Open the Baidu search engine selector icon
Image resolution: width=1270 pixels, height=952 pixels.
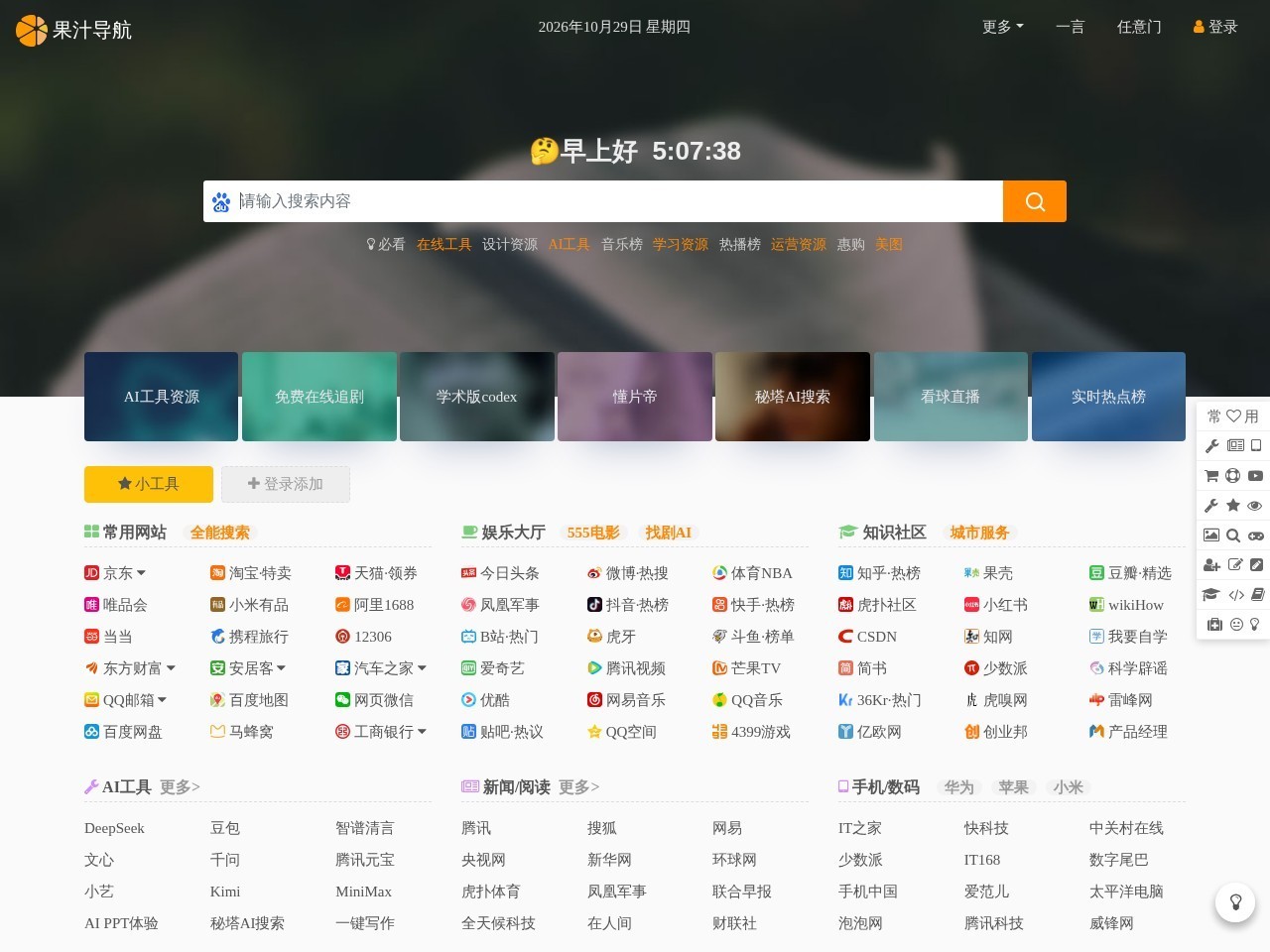point(221,202)
